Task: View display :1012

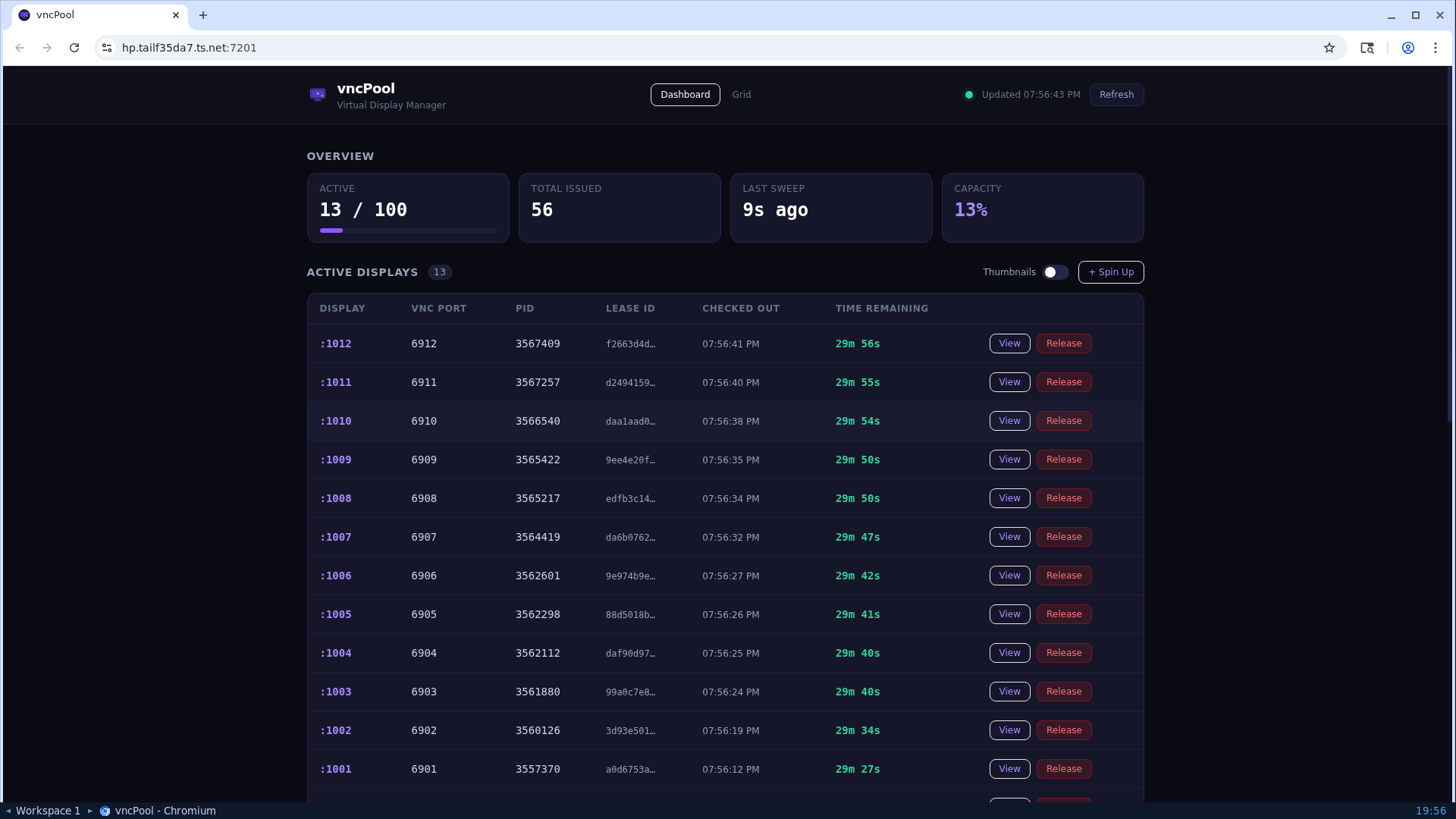Action: click(1009, 344)
